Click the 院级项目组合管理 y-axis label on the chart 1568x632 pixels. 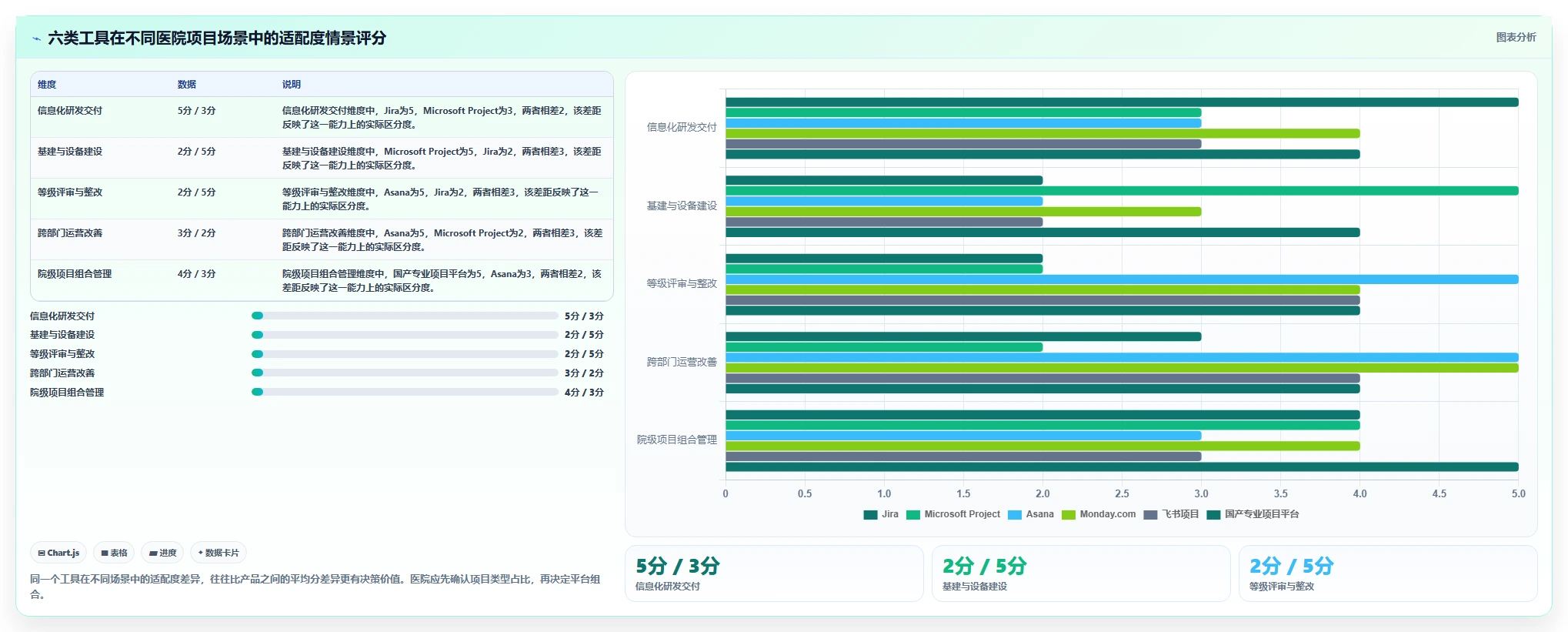(677, 440)
